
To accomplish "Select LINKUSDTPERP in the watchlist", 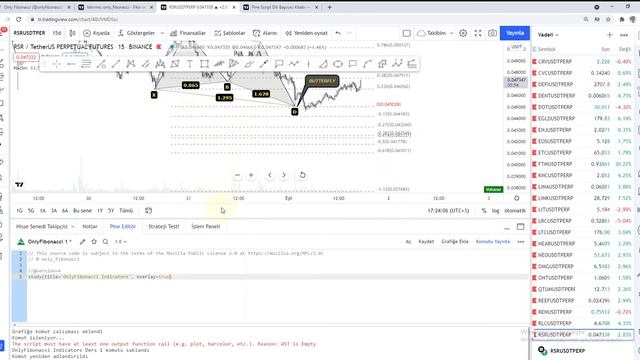I will (582, 198).
